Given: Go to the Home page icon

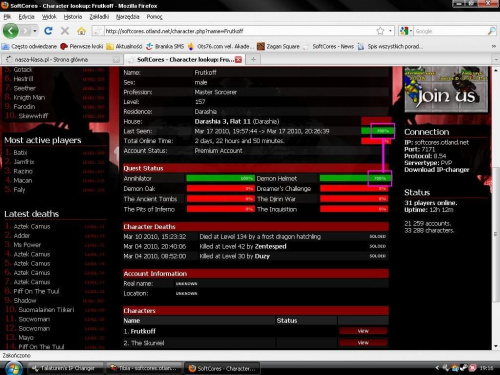Looking at the screenshot, I should [81, 31].
